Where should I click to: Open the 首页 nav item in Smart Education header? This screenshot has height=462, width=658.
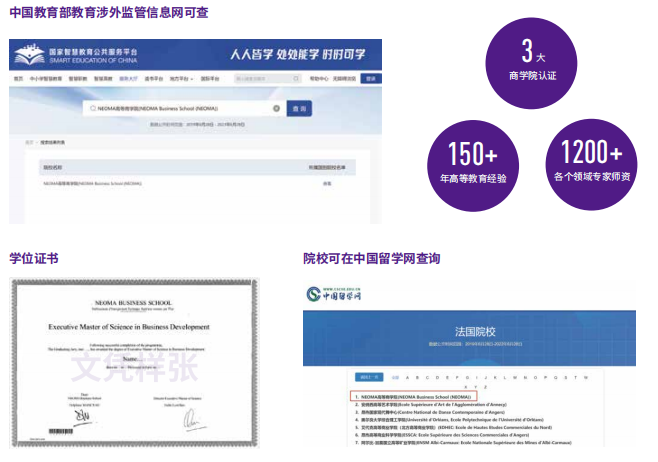click(18, 78)
